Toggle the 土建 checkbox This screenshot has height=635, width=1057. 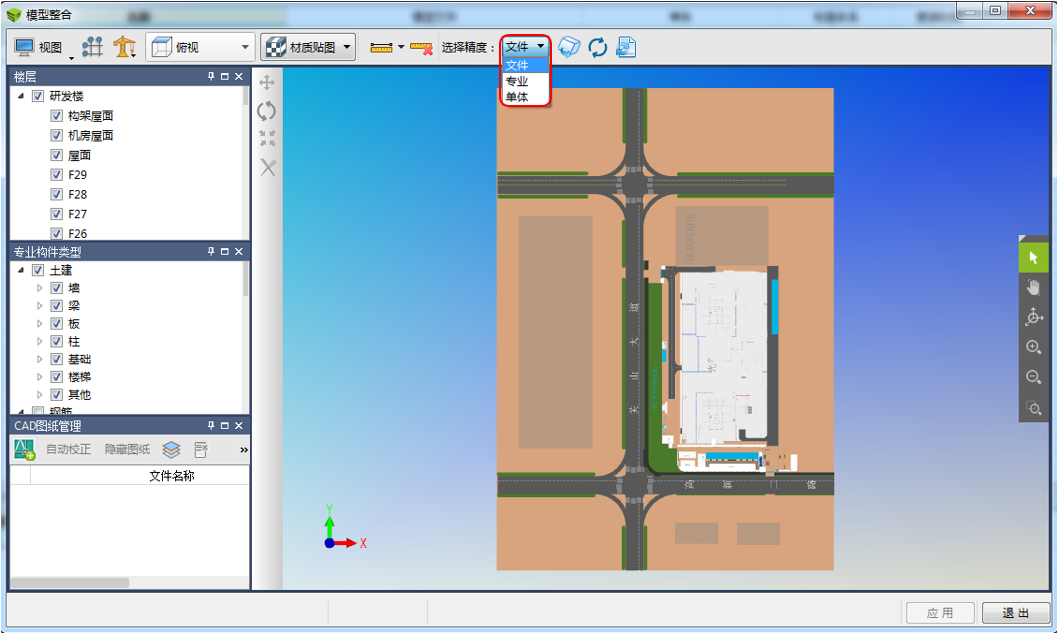click(x=38, y=270)
